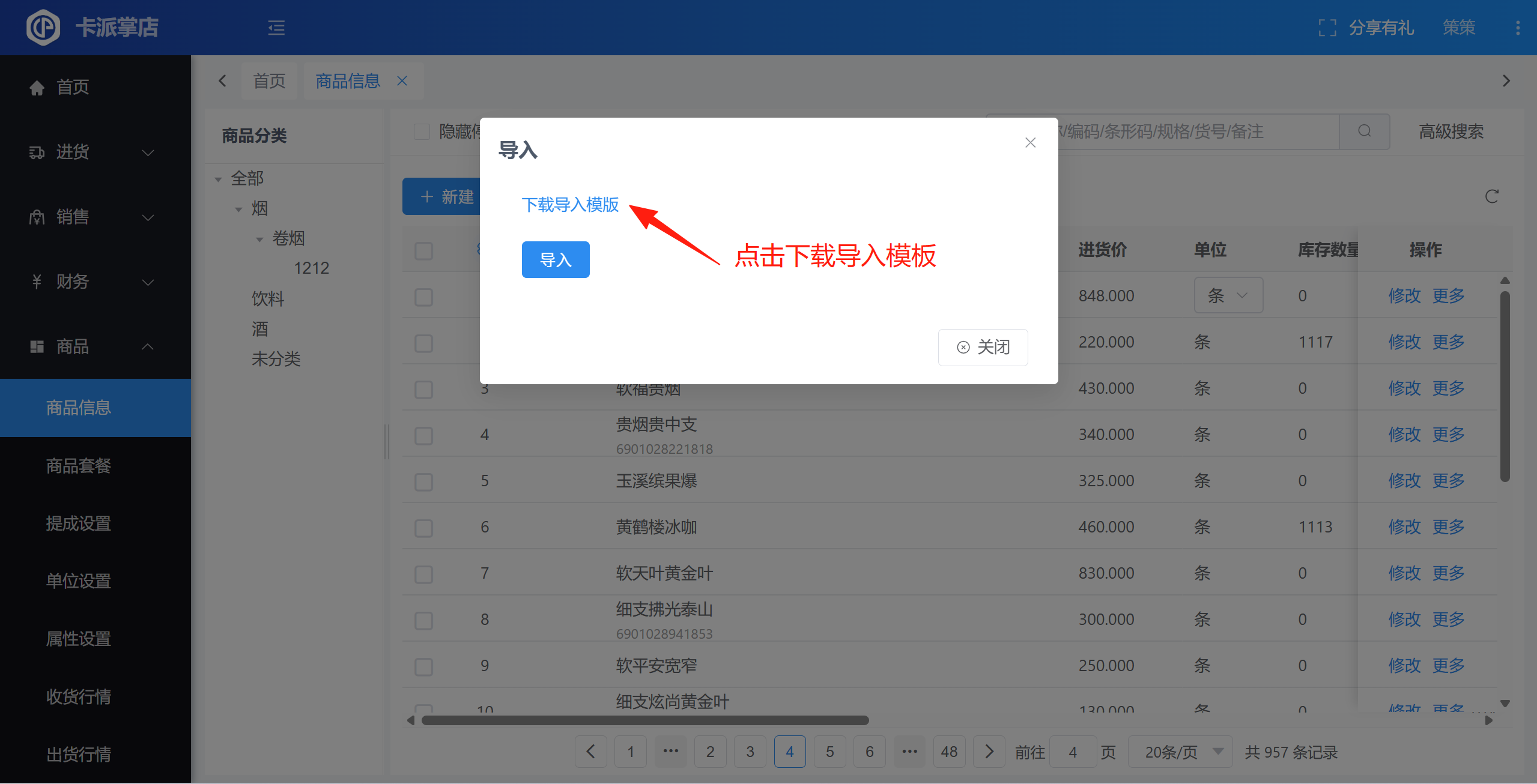This screenshot has width=1537, height=784.
Task: Switch to the 首页 tab
Action: pos(269,81)
